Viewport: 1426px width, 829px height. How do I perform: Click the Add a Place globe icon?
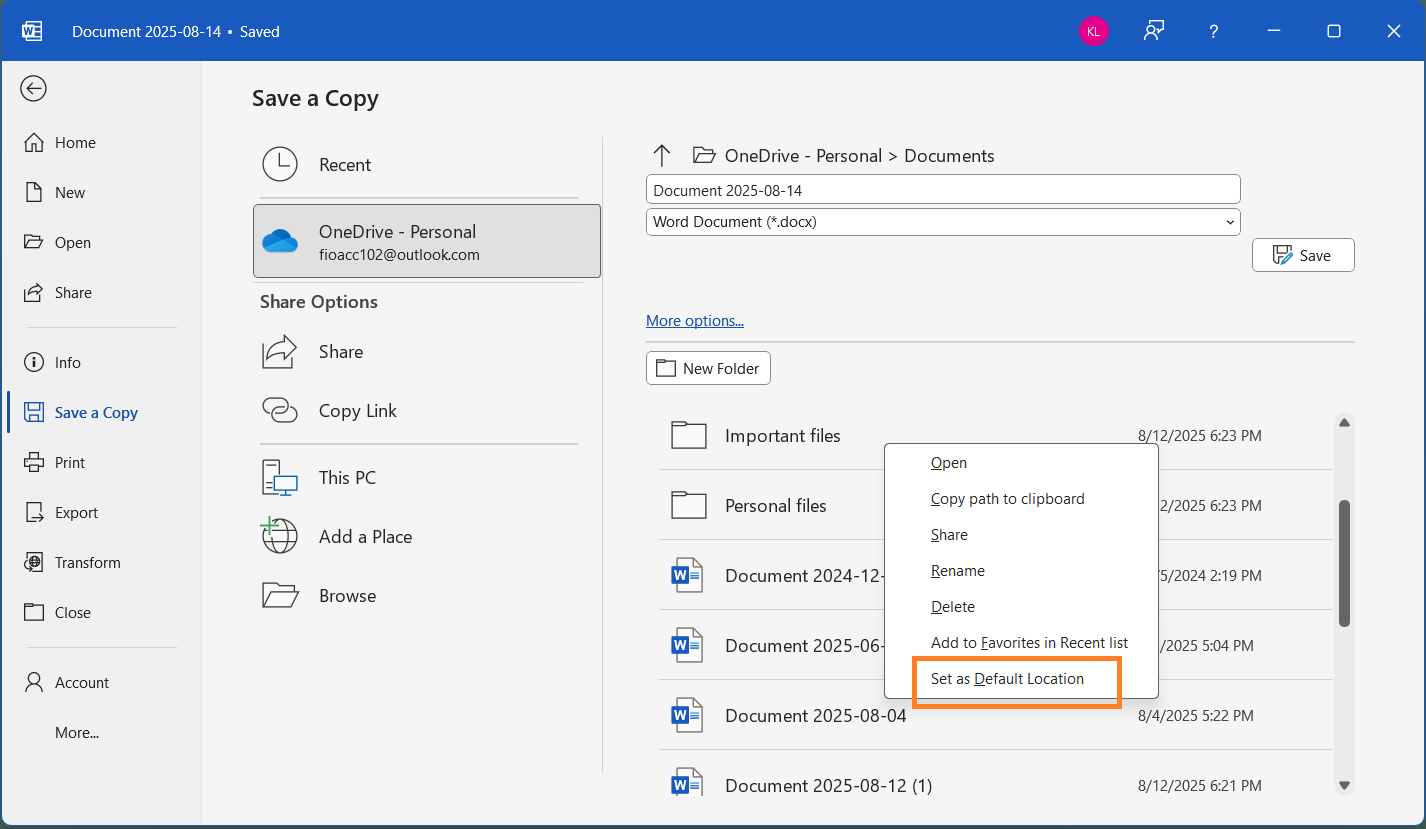point(278,536)
